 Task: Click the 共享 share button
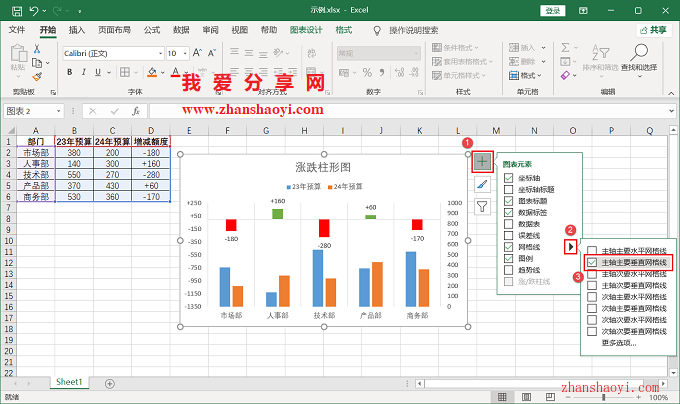tap(654, 30)
